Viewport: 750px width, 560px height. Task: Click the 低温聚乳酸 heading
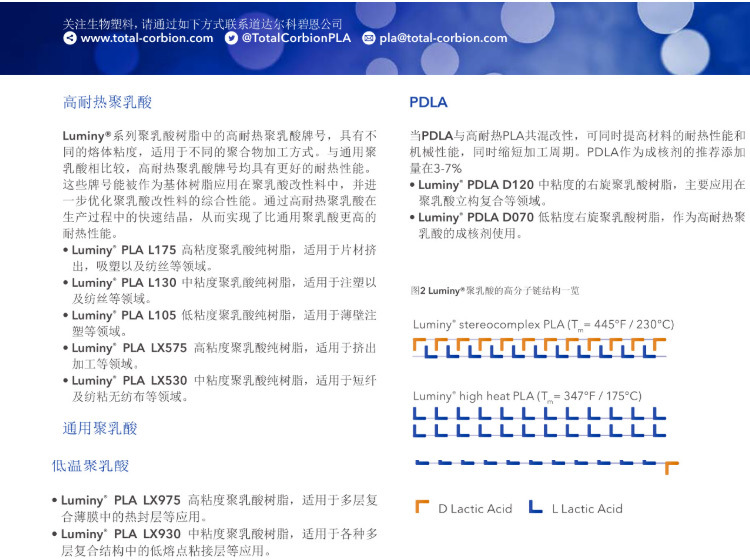[x=90, y=466]
